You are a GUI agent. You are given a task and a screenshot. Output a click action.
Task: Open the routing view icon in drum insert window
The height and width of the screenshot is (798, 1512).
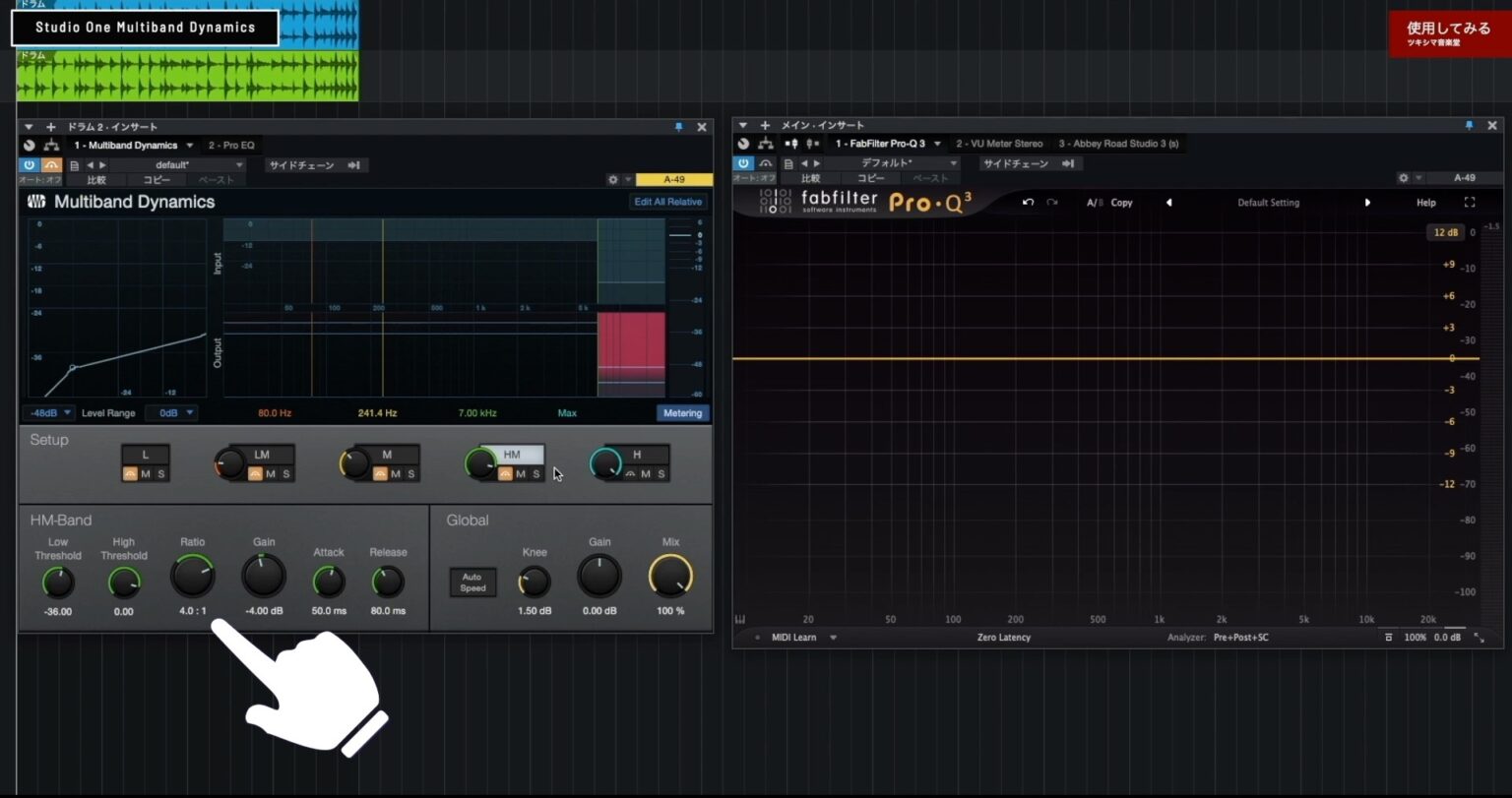50,146
